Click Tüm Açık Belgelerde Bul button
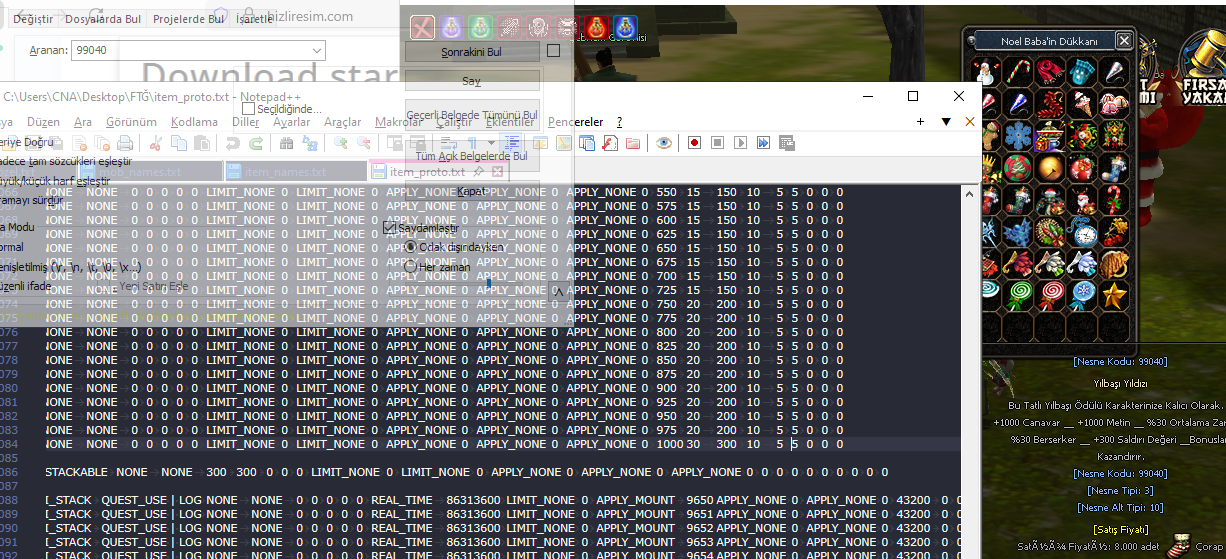The image size is (1226, 559). pos(472,156)
